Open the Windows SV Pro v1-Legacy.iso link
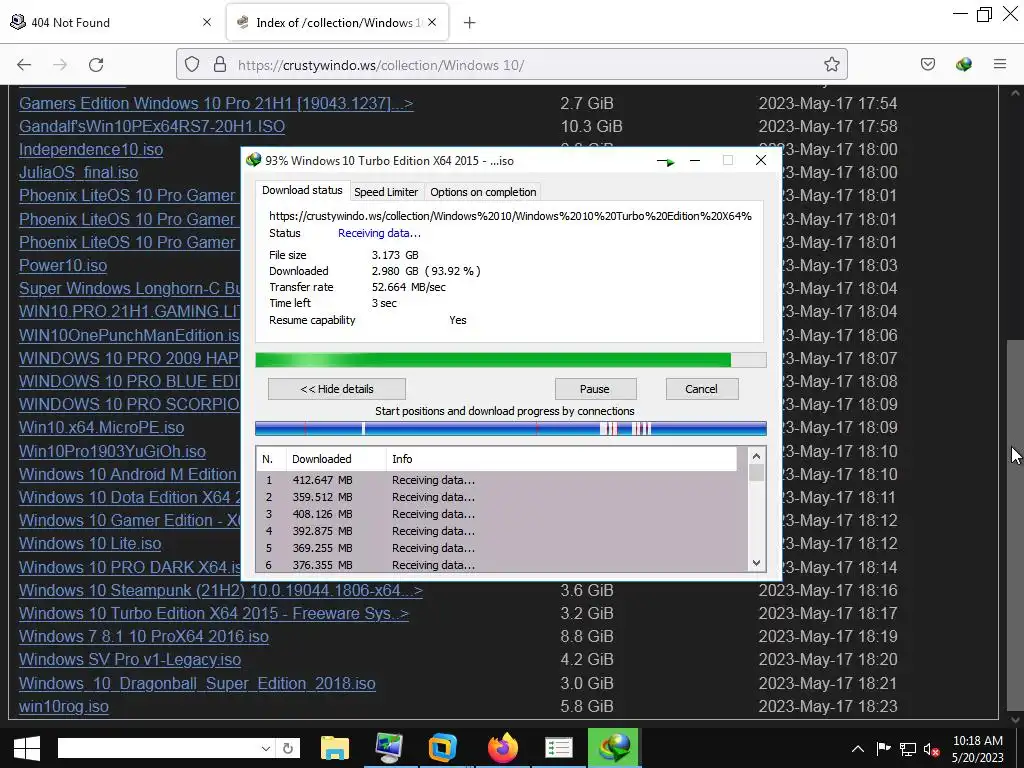 pos(130,660)
